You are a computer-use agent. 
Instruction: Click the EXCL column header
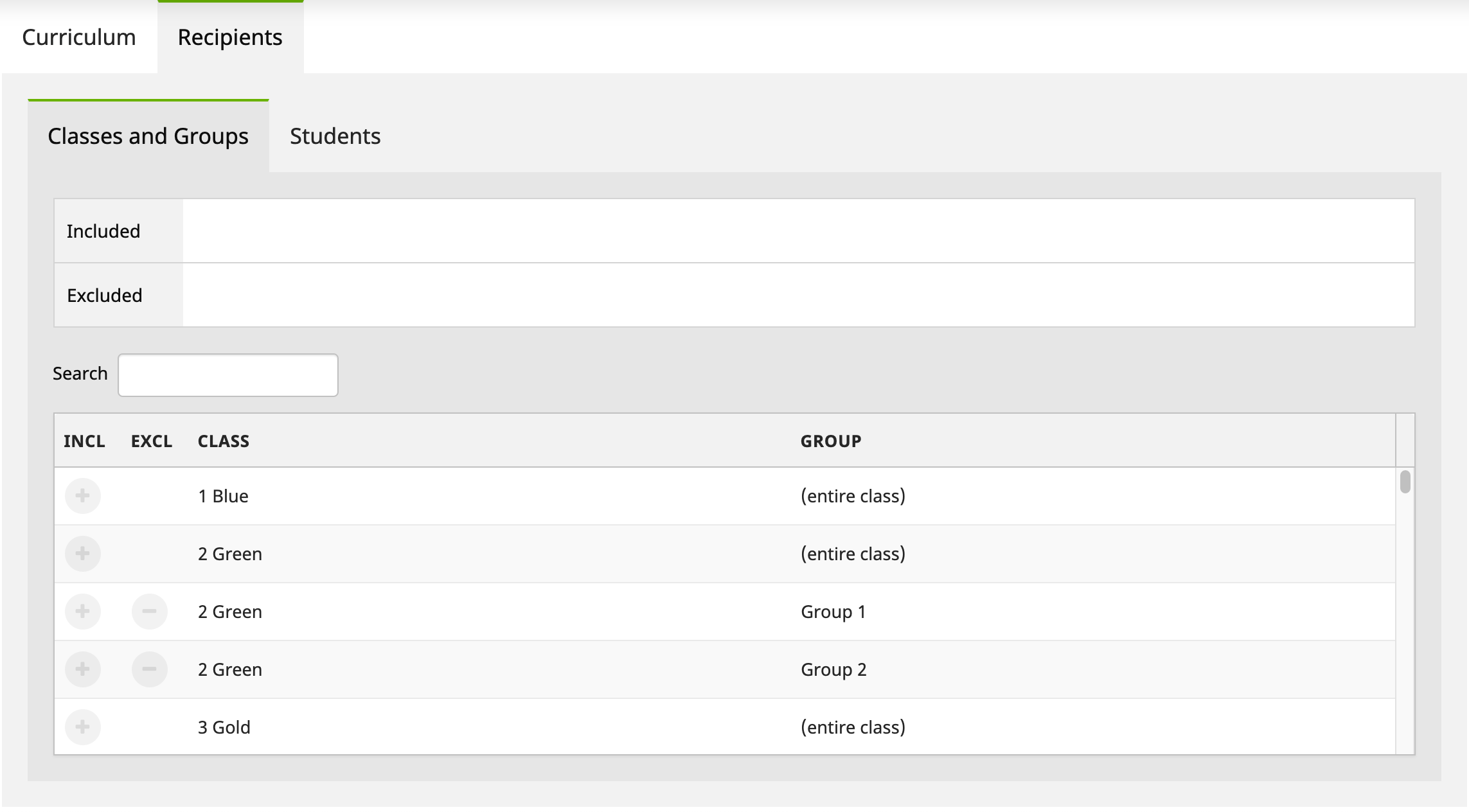[x=152, y=441]
